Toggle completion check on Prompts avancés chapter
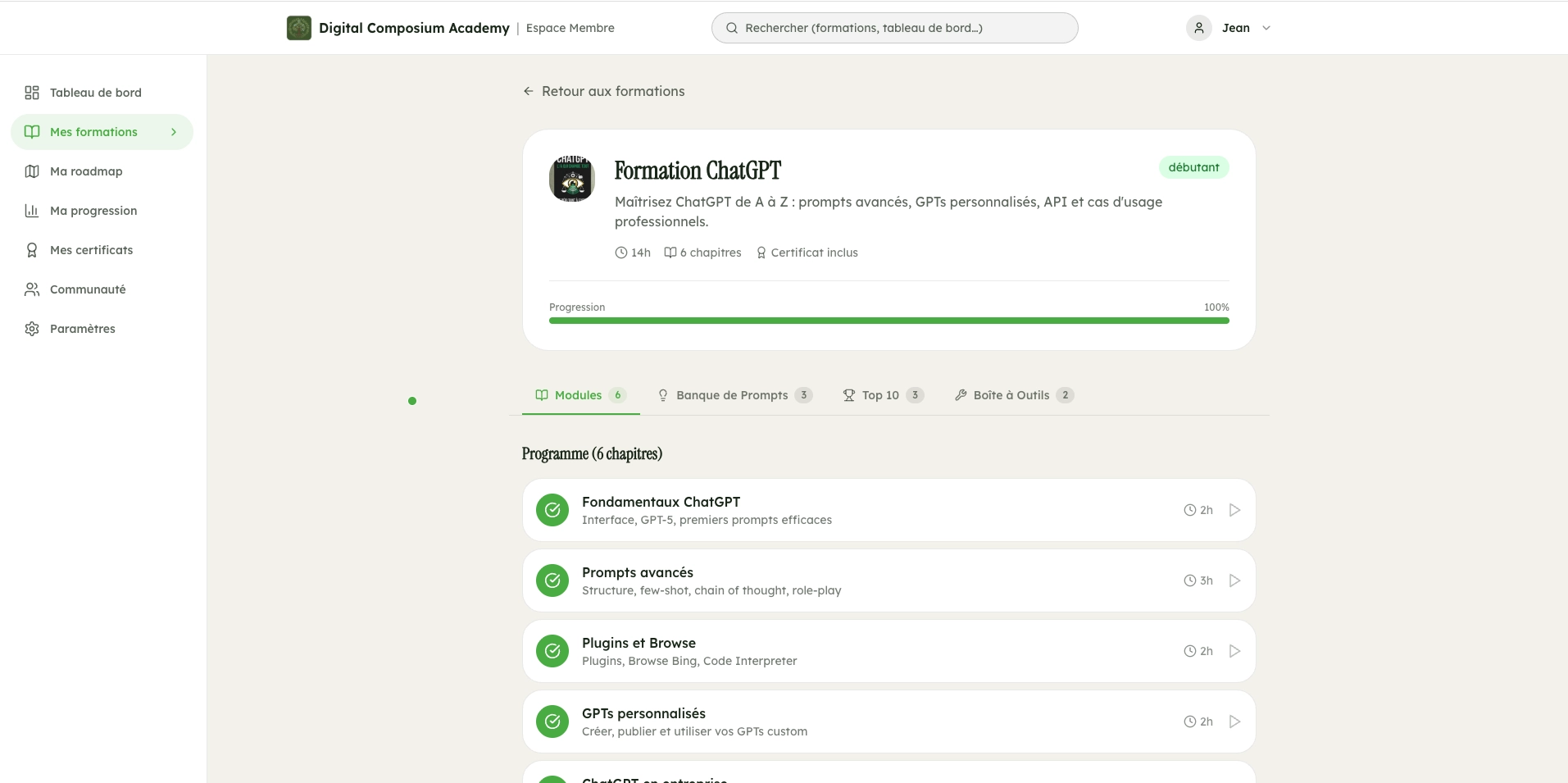Image resolution: width=1568 pixels, height=783 pixels. [x=552, y=580]
